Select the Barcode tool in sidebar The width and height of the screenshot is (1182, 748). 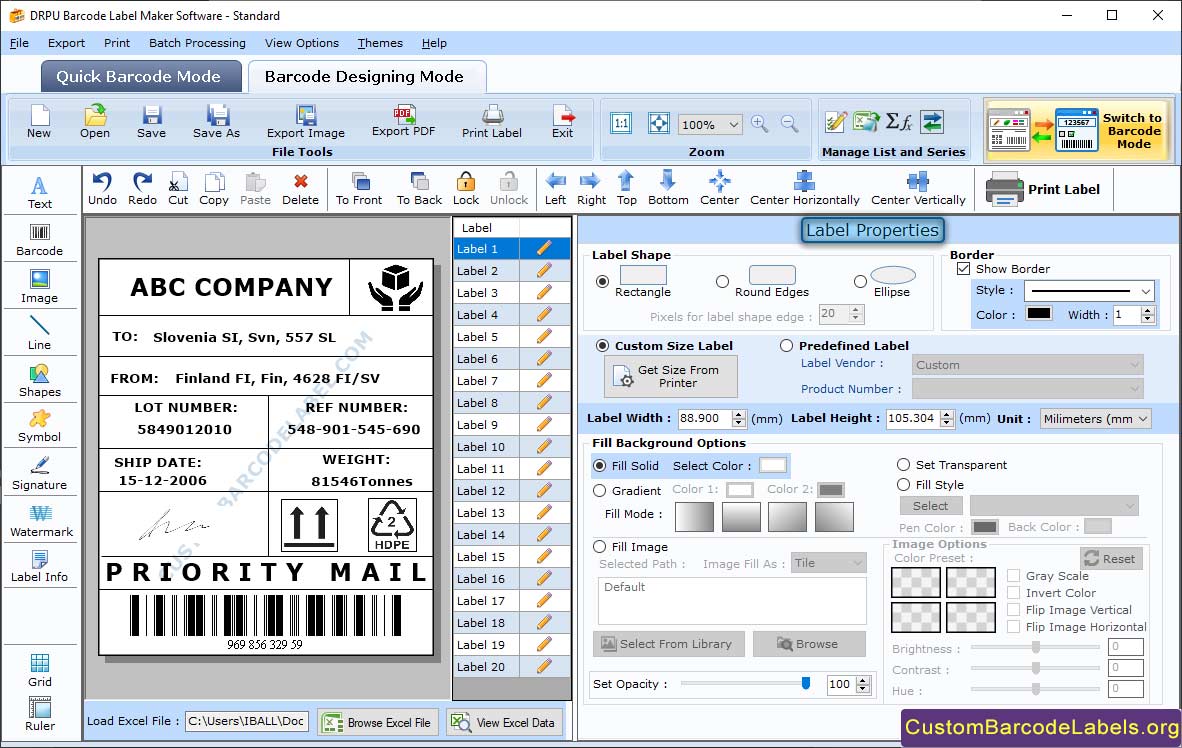[39, 241]
